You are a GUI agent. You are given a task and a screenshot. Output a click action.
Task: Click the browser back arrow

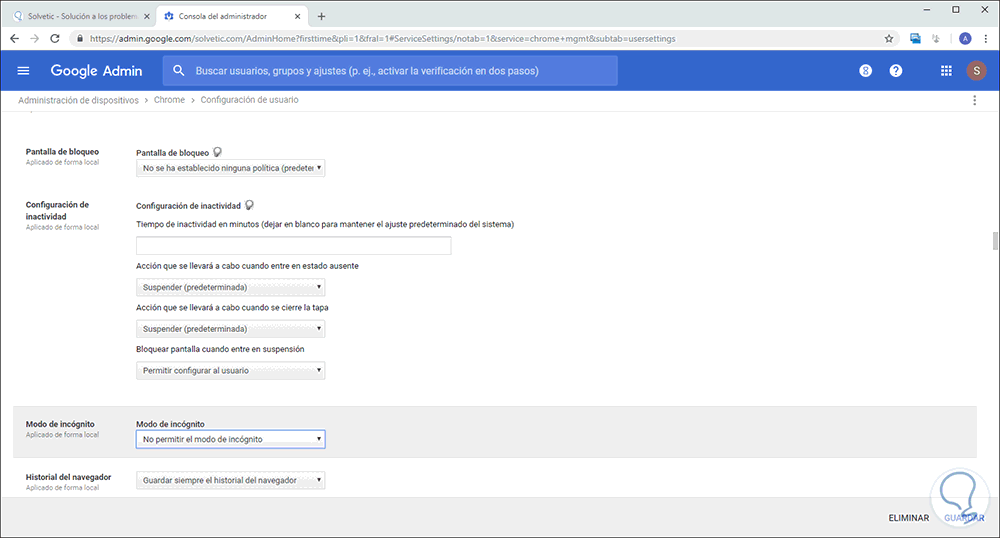pyautogui.click(x=13, y=39)
